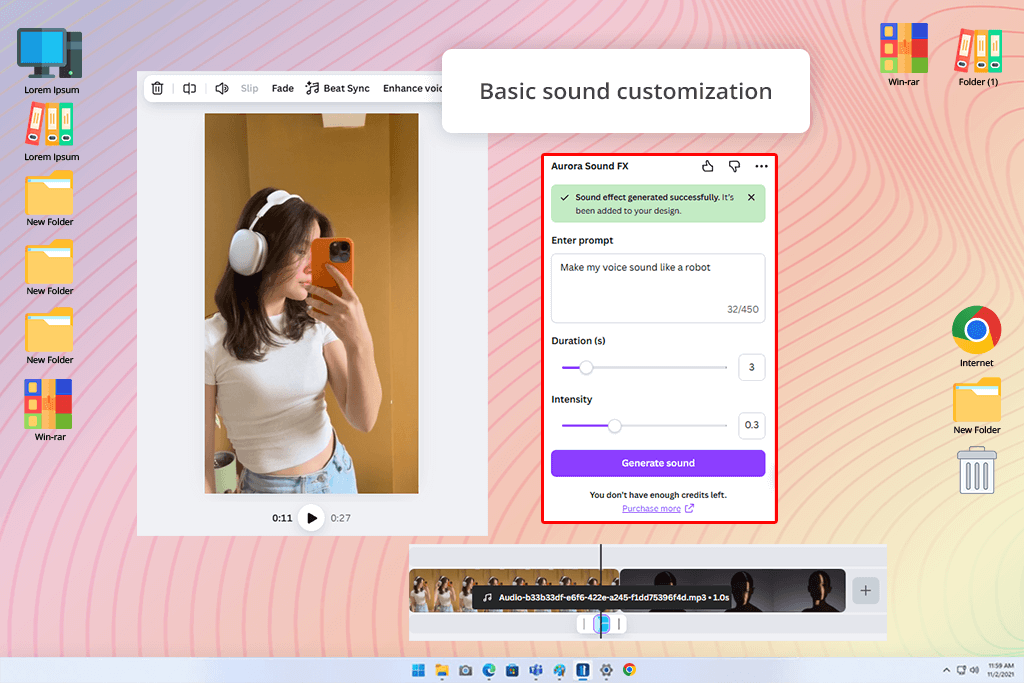
Task: Show hidden system tray icons
Action: (946, 670)
